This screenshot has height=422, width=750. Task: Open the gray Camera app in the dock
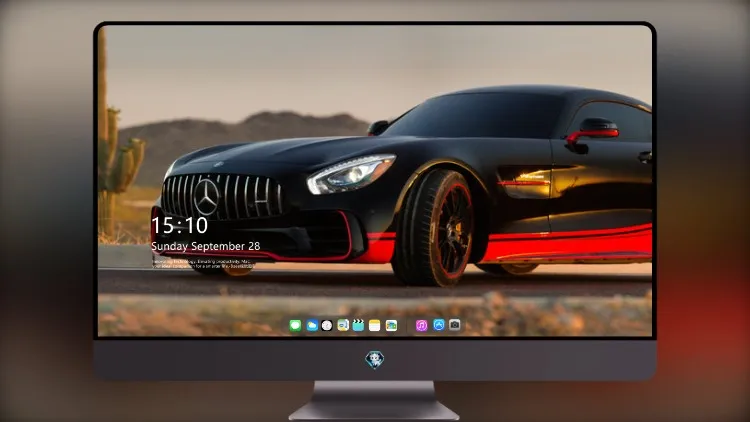coord(455,325)
